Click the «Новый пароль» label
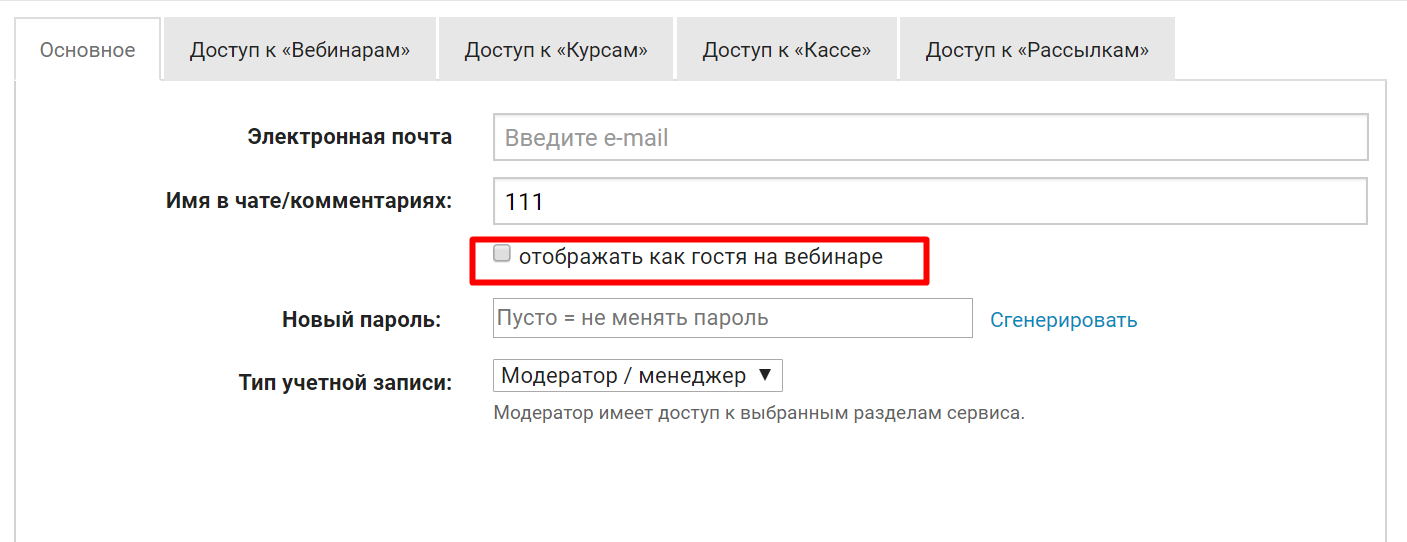The image size is (1407, 542). 361,320
